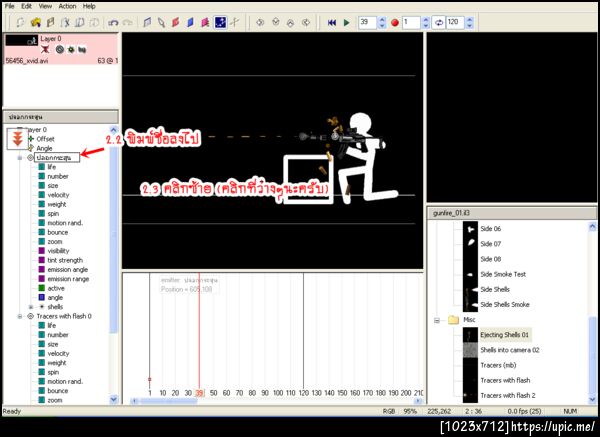Select the visibility property
This screenshot has width=600, height=437.
[58, 251]
